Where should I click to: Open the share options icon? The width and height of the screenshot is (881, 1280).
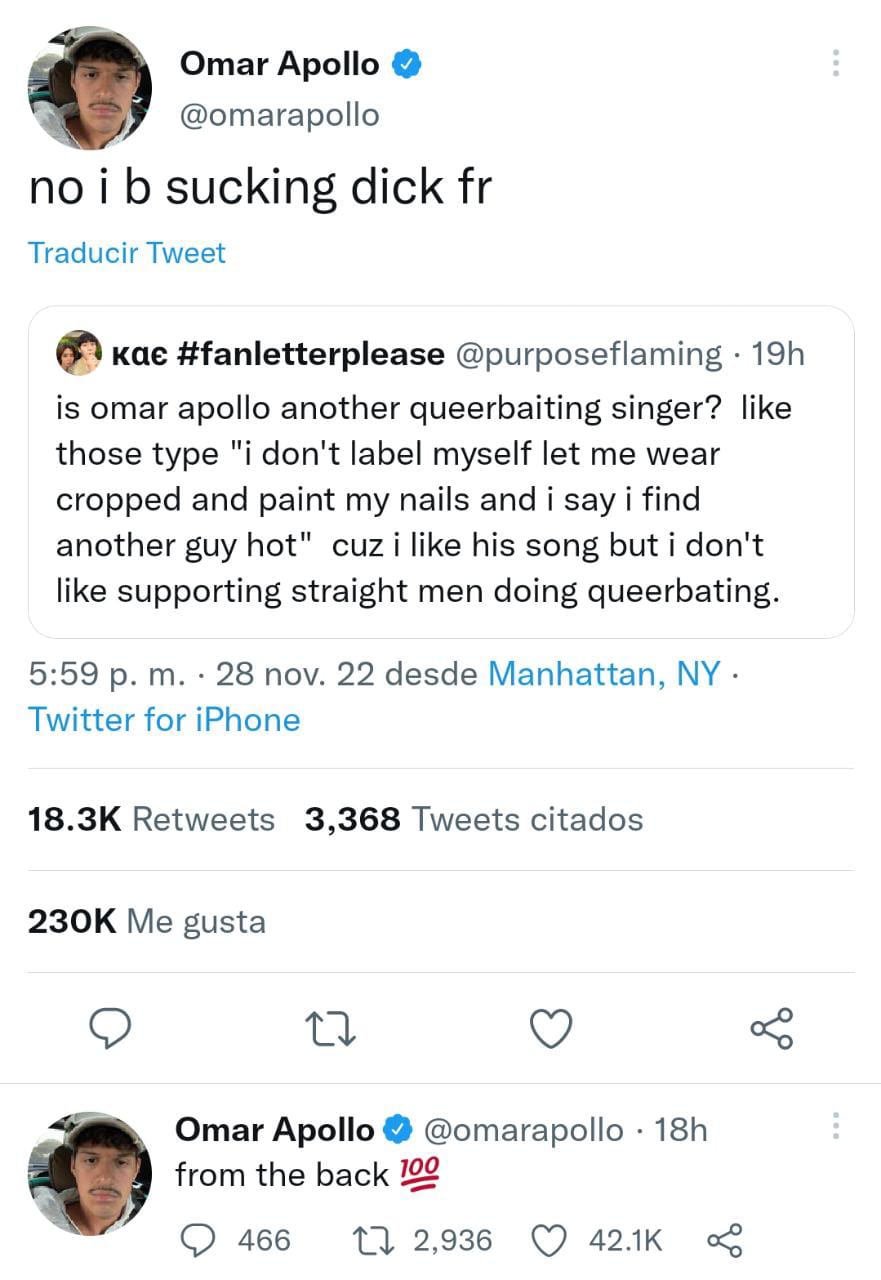(x=771, y=1028)
